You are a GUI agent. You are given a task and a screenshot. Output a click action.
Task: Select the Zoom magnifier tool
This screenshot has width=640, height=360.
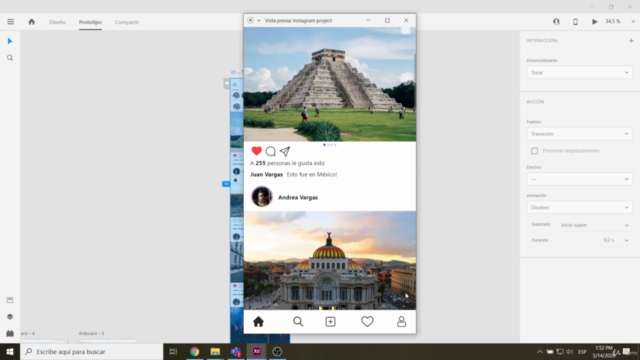(x=10, y=58)
